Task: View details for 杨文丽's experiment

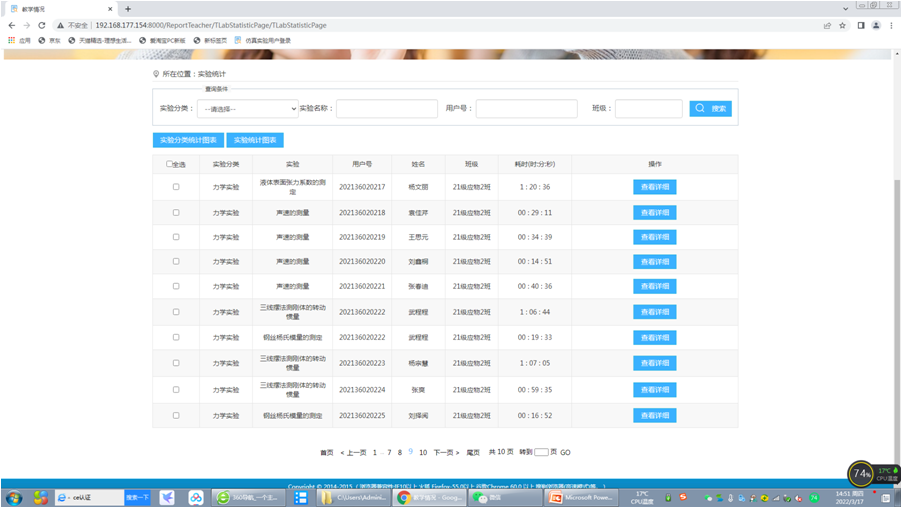Action: coord(654,187)
